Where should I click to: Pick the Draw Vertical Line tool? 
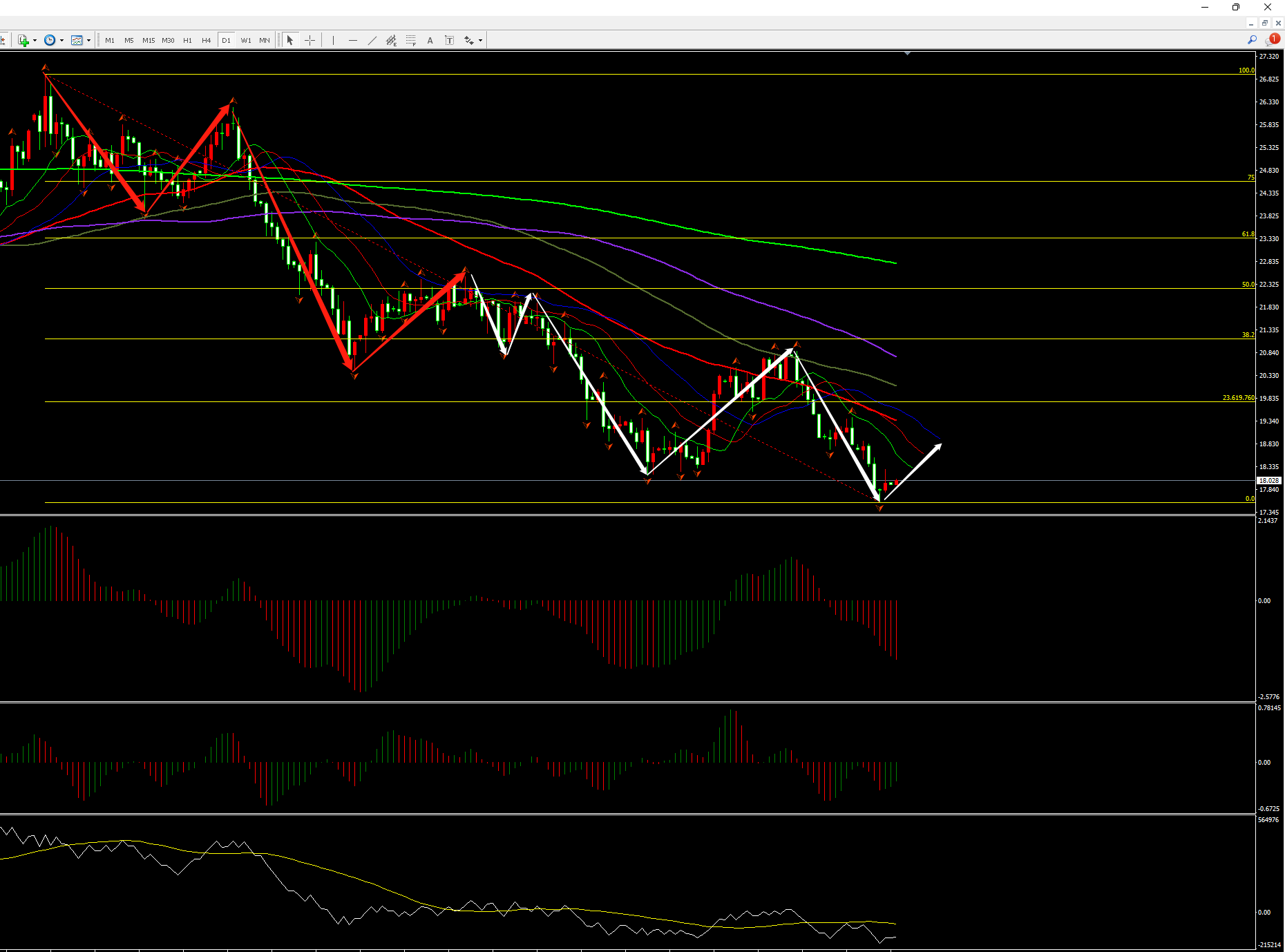click(x=333, y=41)
